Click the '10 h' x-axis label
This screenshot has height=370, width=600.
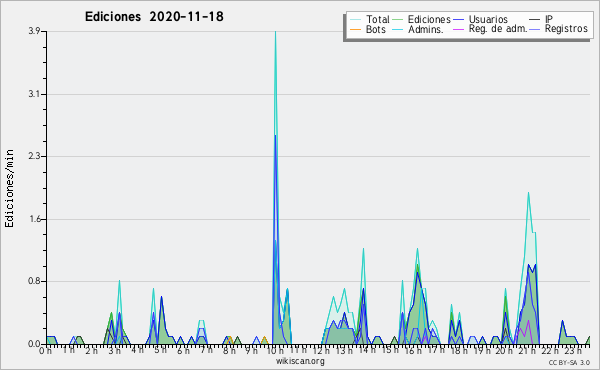pos(275,351)
